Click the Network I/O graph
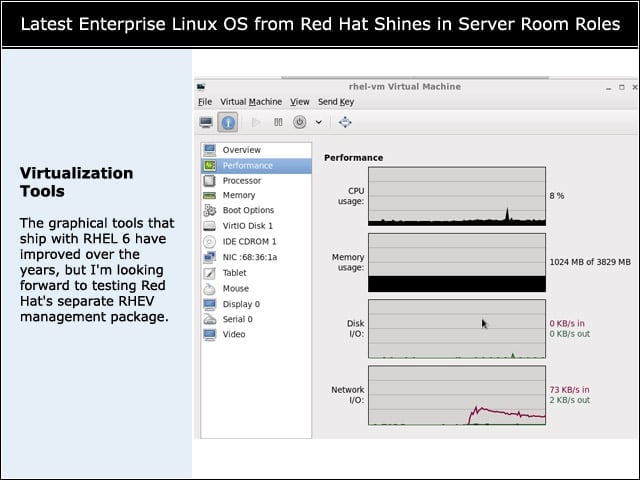The image size is (640, 480). [457, 395]
